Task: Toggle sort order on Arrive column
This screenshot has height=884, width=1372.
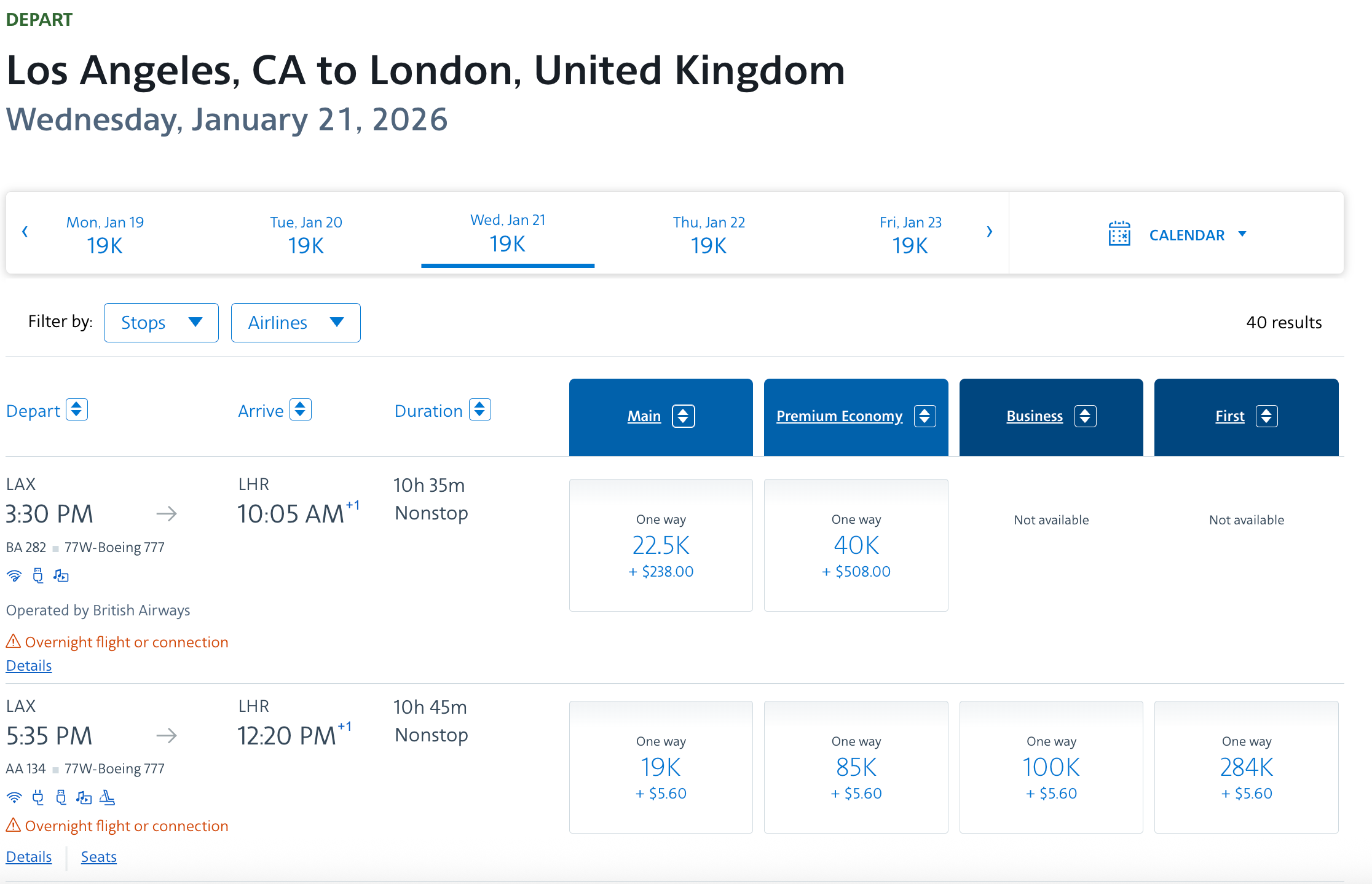Action: coord(301,409)
